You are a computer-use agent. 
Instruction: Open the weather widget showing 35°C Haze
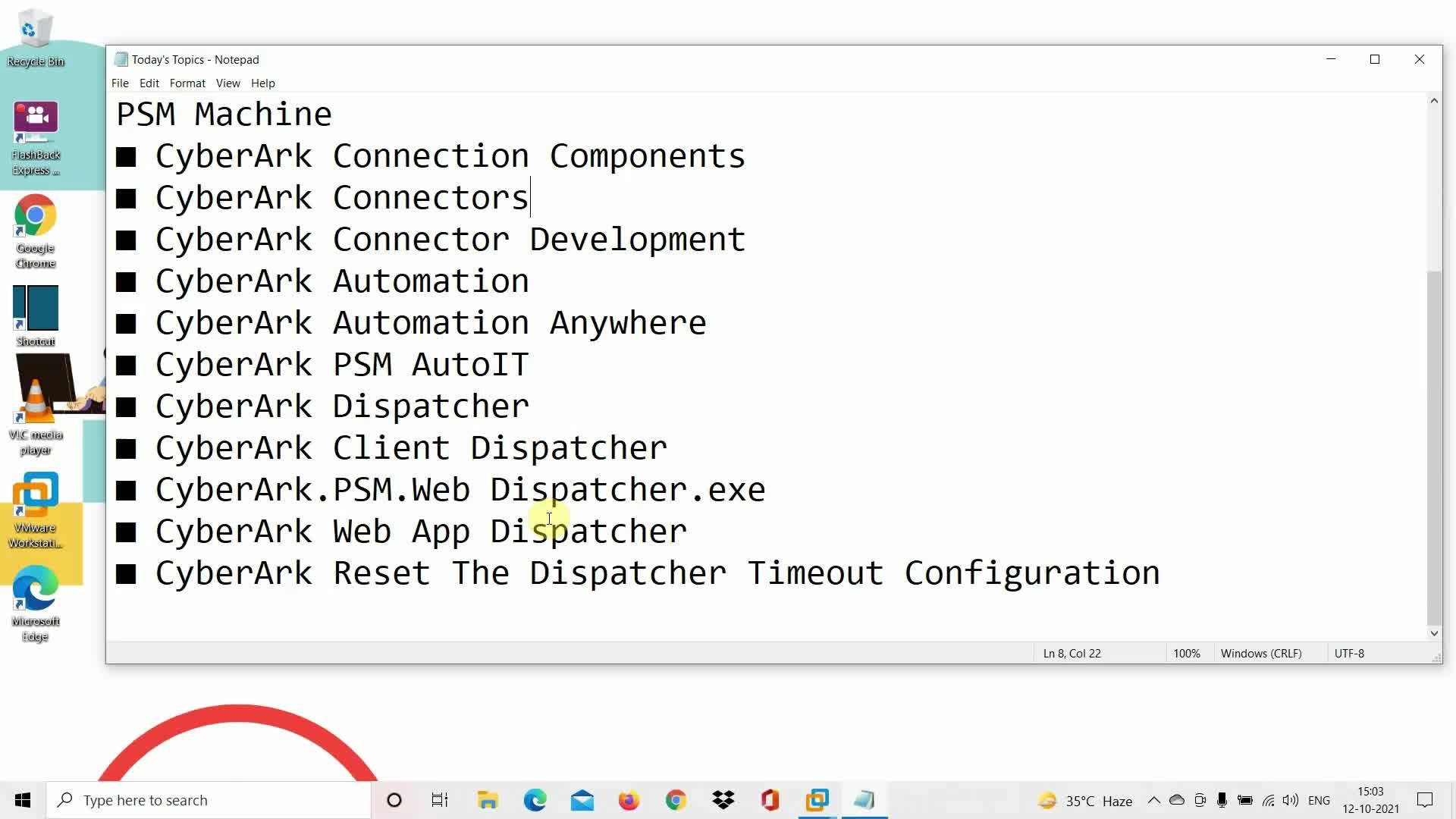[x=1085, y=801]
